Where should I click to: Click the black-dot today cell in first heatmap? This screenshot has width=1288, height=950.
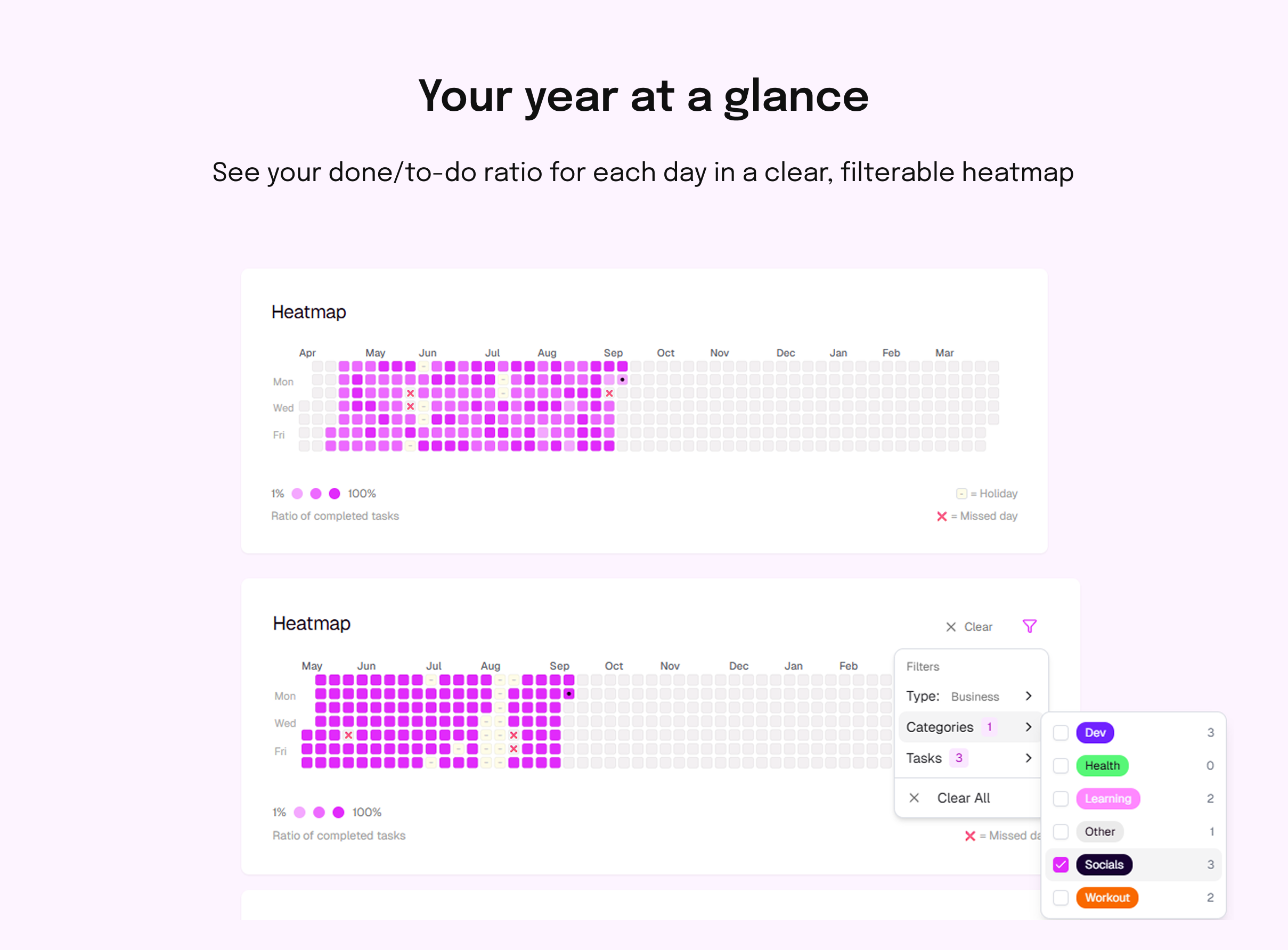pyautogui.click(x=623, y=380)
